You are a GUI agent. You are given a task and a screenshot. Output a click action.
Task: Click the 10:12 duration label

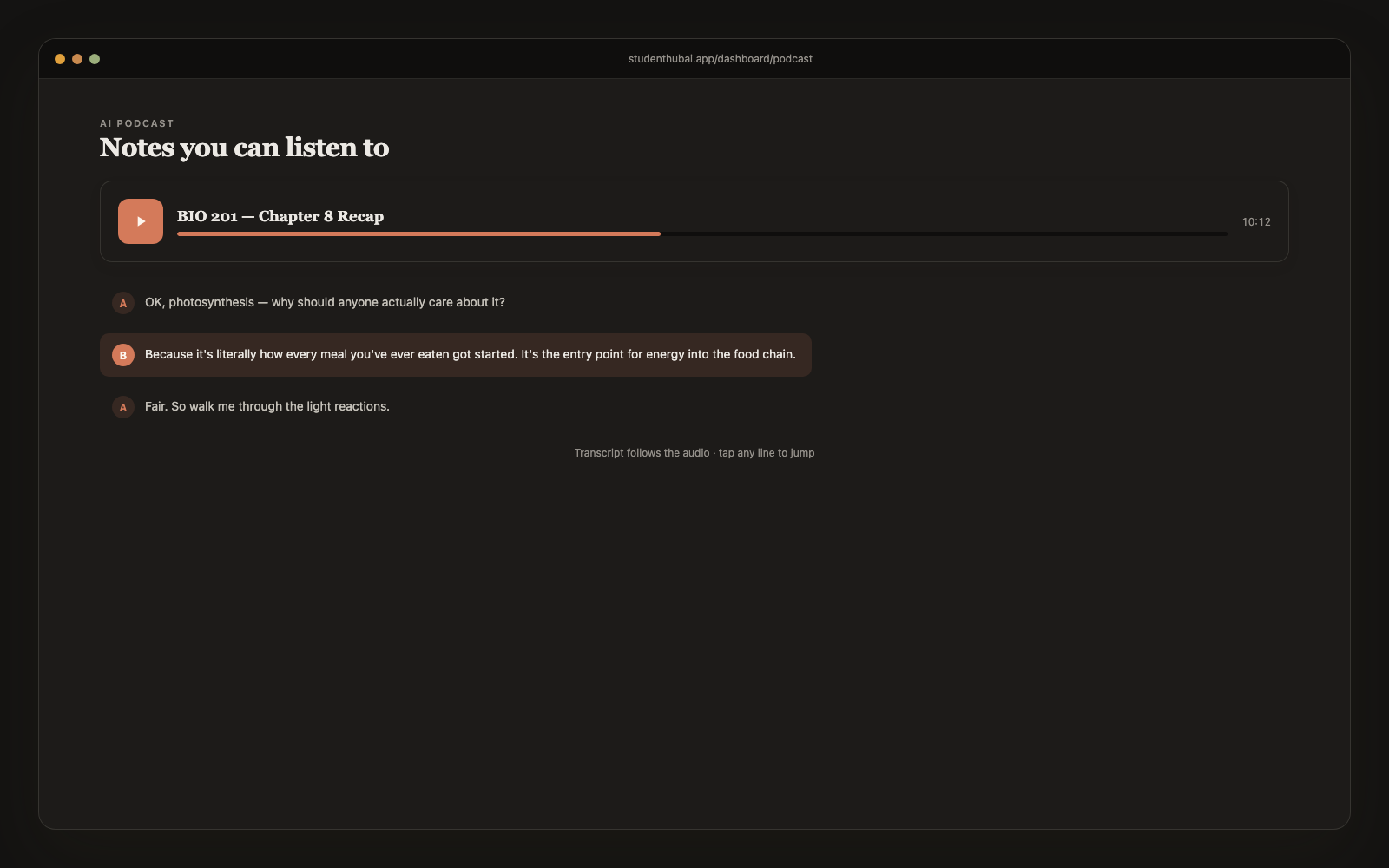pyautogui.click(x=1256, y=222)
